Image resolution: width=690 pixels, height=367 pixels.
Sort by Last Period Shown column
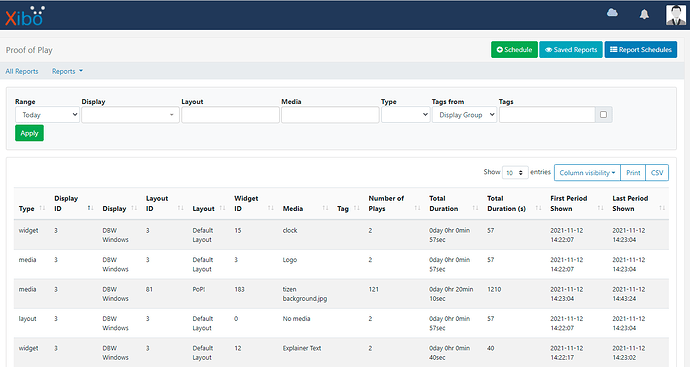[x=662, y=208]
